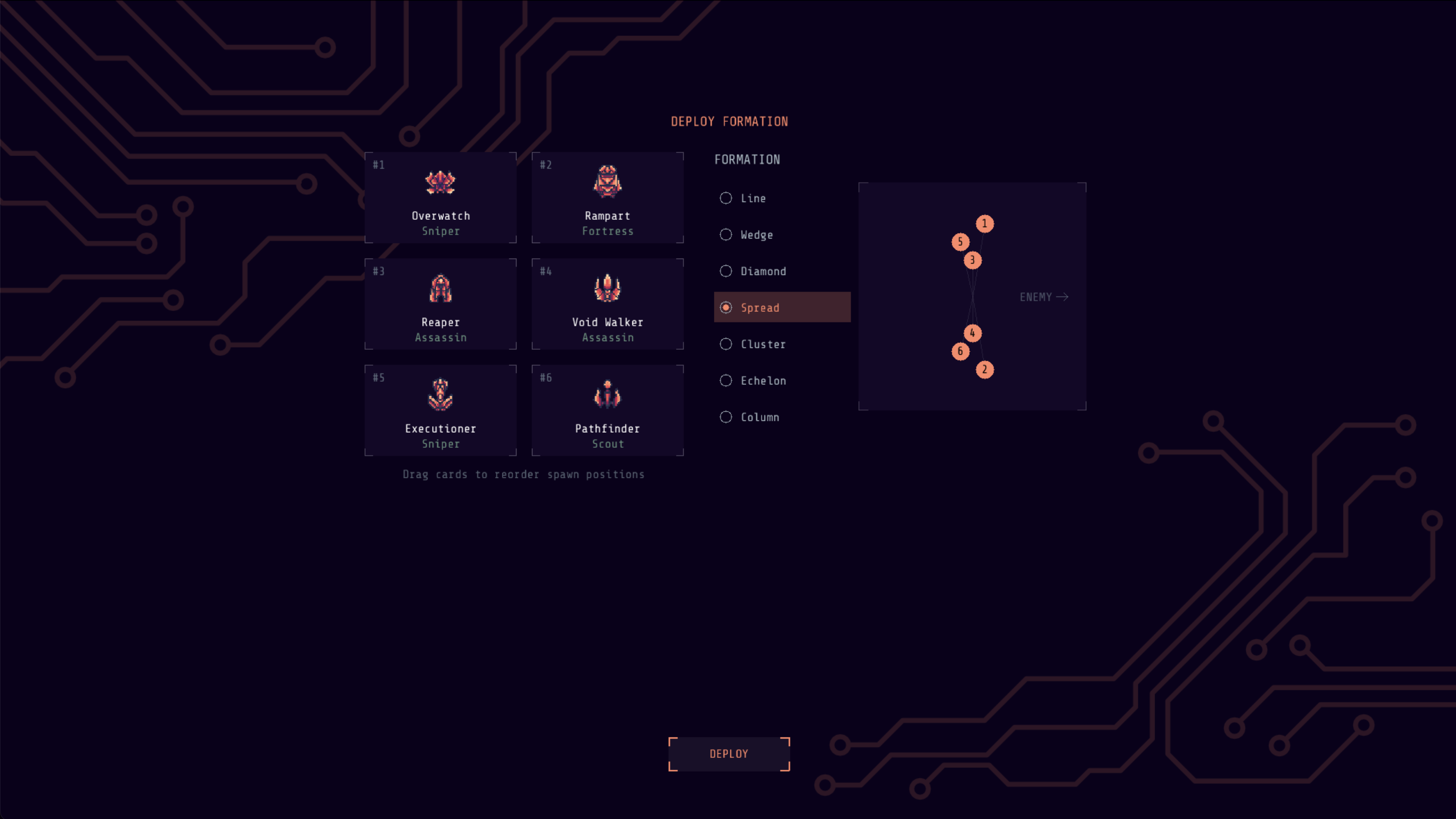1456x819 pixels.
Task: Pick the Echelon formation option
Action: coord(782,381)
